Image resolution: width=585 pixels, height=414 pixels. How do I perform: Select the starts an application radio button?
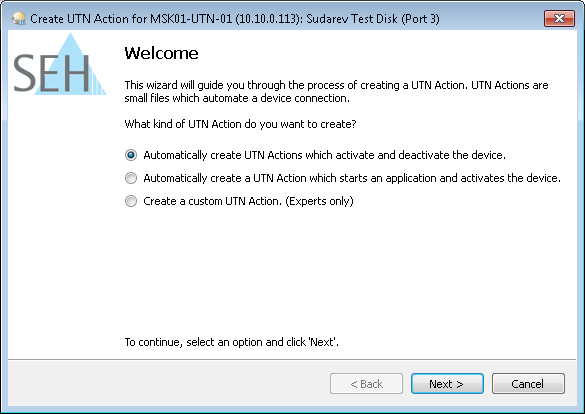coord(131,178)
